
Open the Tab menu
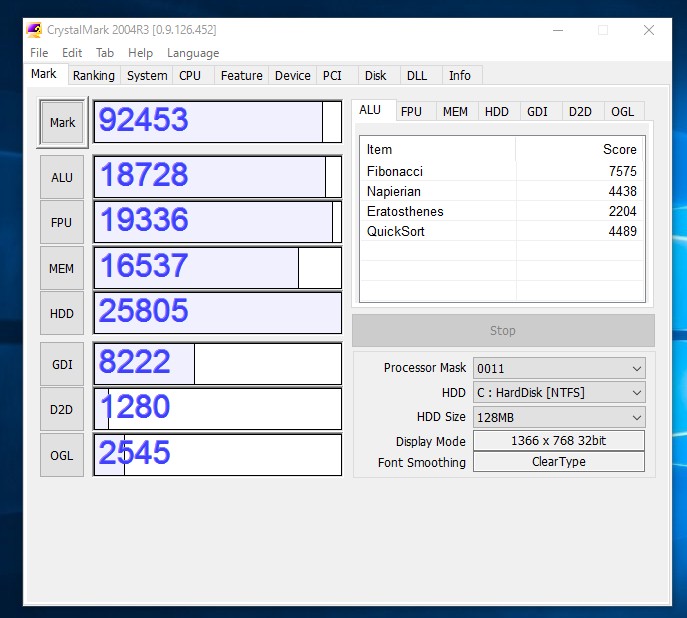(x=105, y=53)
